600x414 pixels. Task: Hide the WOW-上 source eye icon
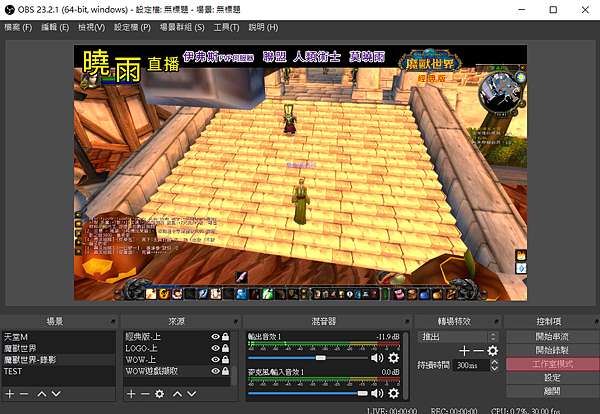click(215, 359)
